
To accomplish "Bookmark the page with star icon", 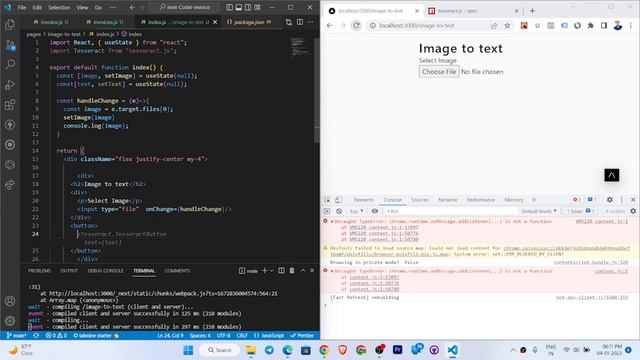I will tap(507, 26).
